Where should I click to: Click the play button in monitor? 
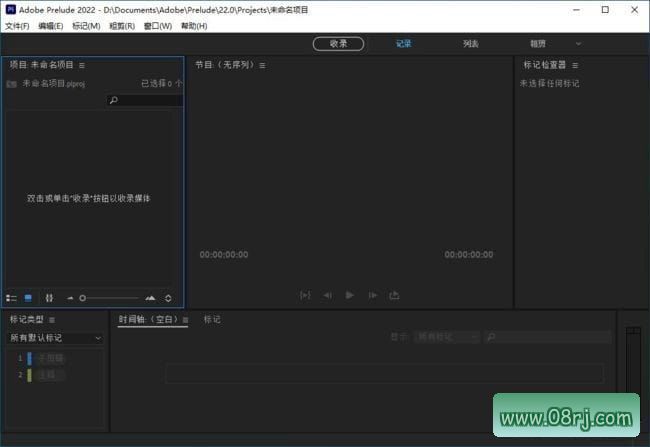tap(349, 295)
